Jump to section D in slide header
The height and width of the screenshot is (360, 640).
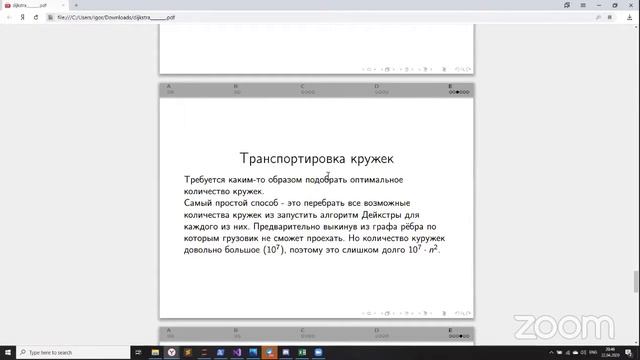376,86
